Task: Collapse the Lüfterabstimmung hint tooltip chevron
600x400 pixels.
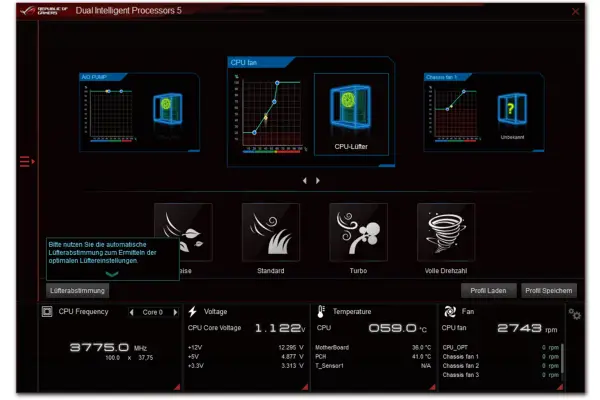Action: [112, 274]
